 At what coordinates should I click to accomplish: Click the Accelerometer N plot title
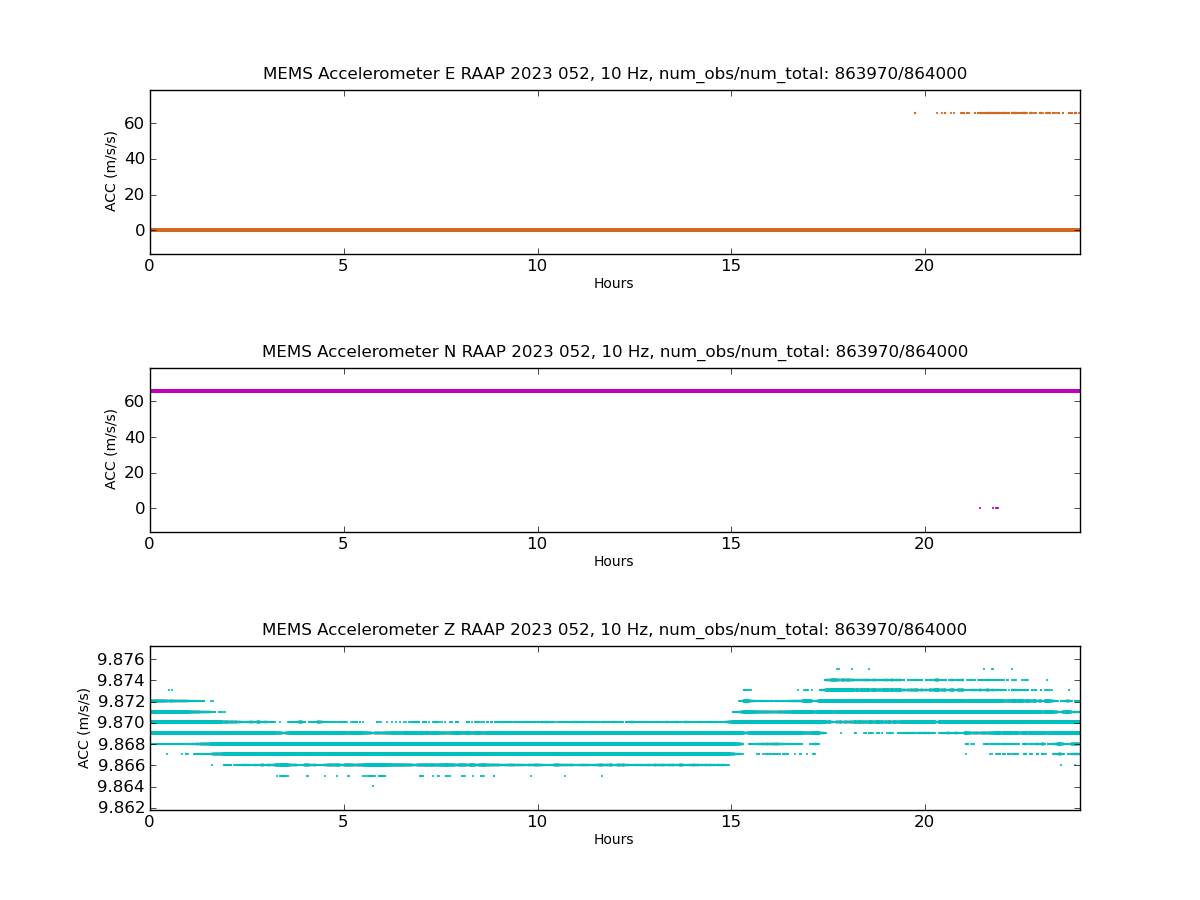[x=614, y=352]
